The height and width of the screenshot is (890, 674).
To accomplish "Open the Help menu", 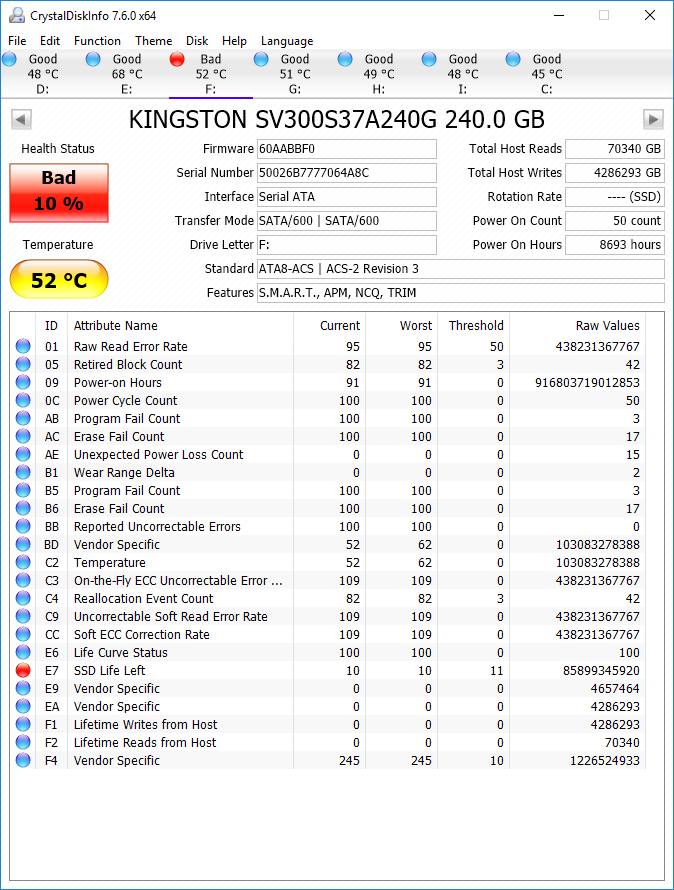I will [234, 41].
